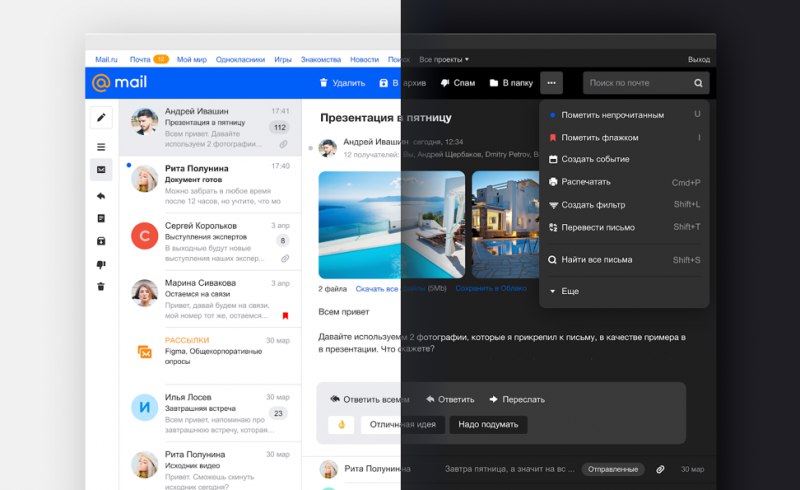Toggle read status dot beside opened message
800x490 pixels.
(310, 148)
